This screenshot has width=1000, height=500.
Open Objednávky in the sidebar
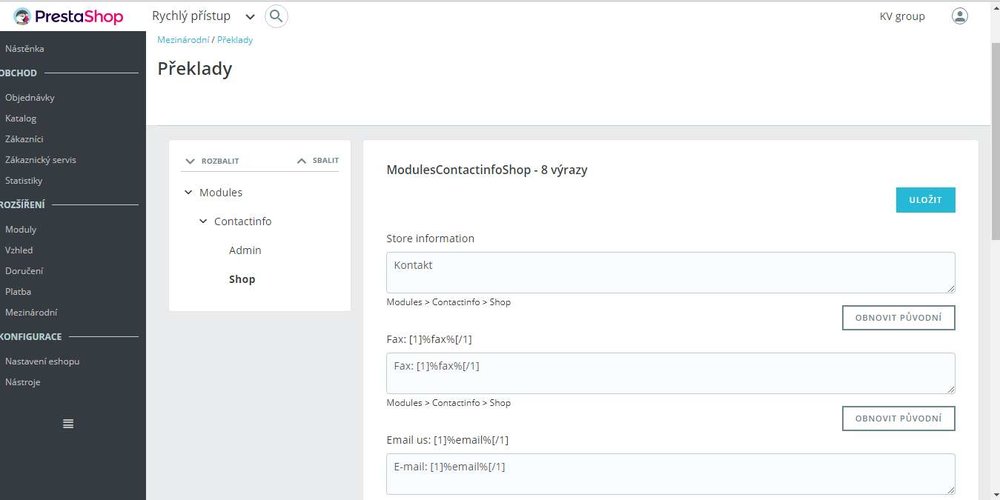[30, 98]
